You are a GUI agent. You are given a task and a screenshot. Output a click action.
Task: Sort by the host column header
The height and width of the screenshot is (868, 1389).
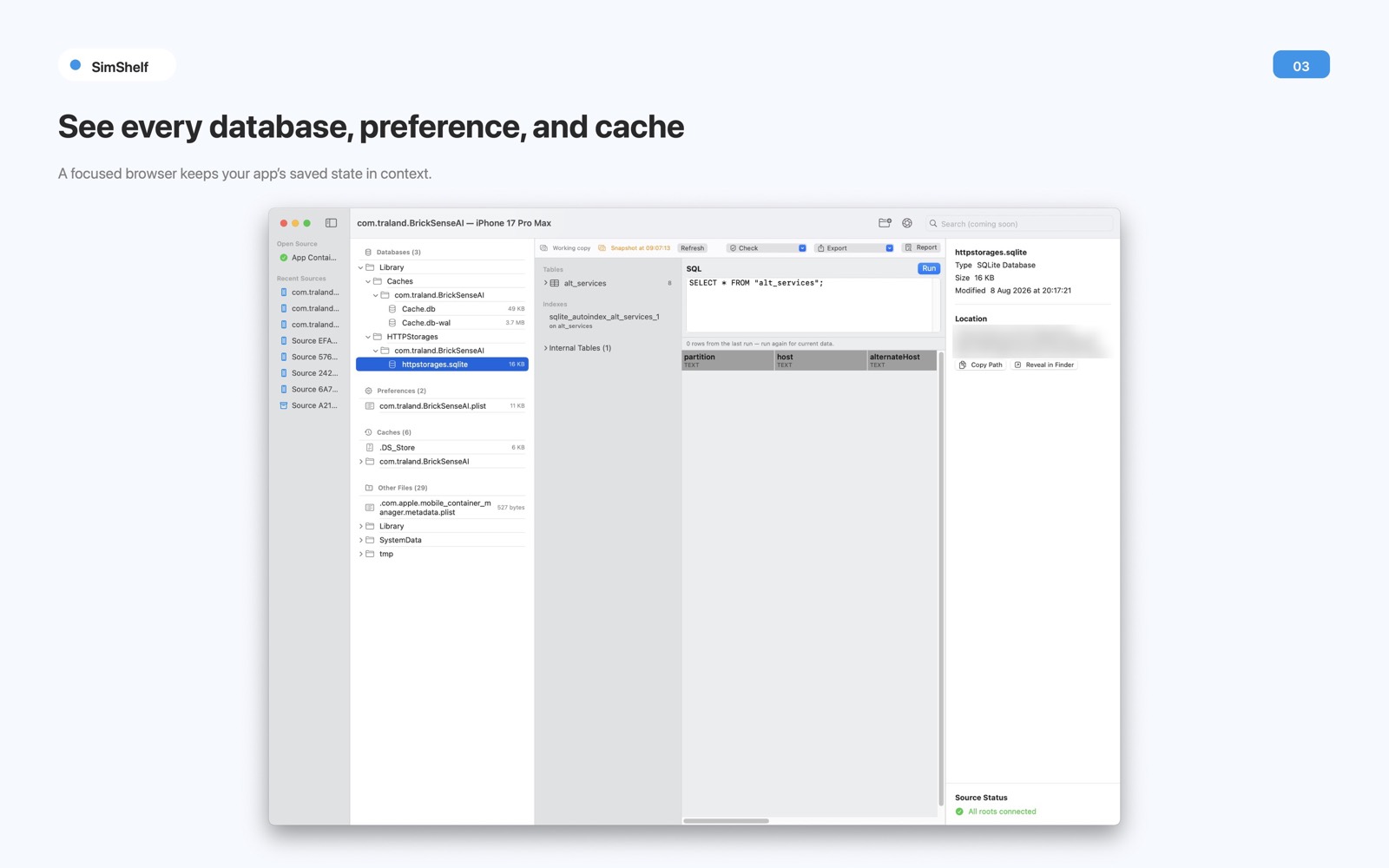tap(820, 360)
